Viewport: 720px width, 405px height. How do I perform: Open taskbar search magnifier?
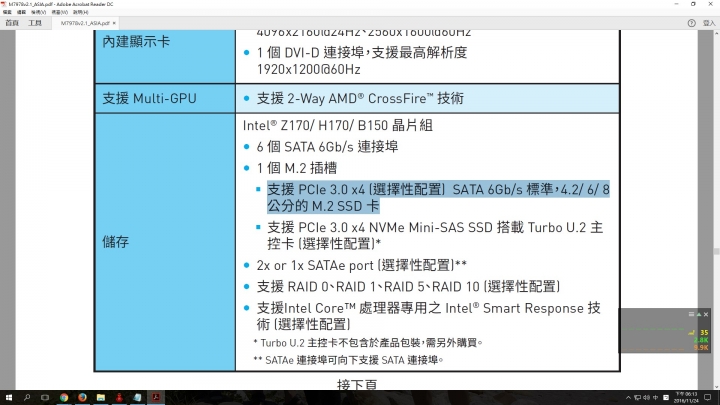(27, 398)
